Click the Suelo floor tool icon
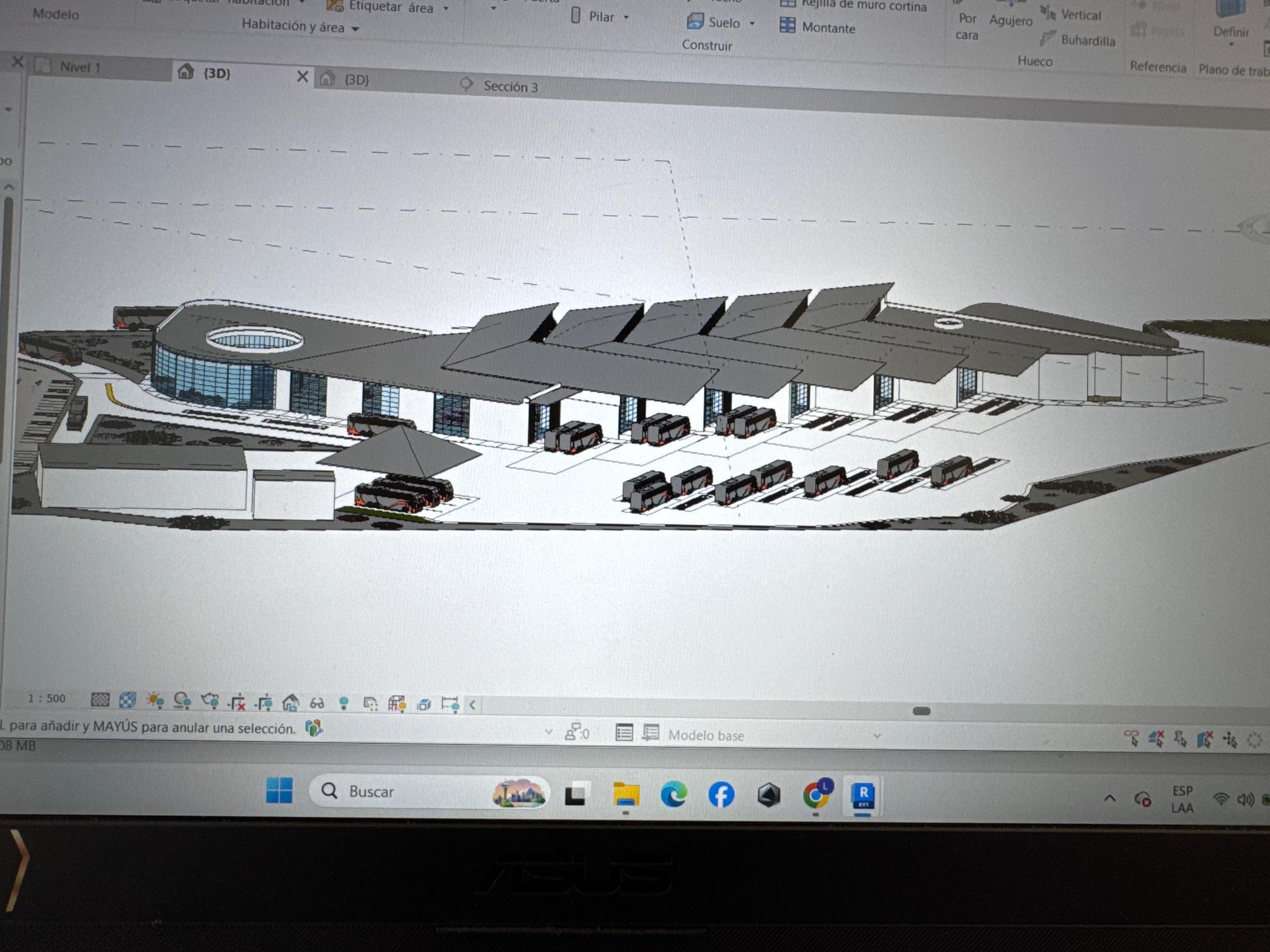This screenshot has height=952, width=1270. click(x=695, y=22)
